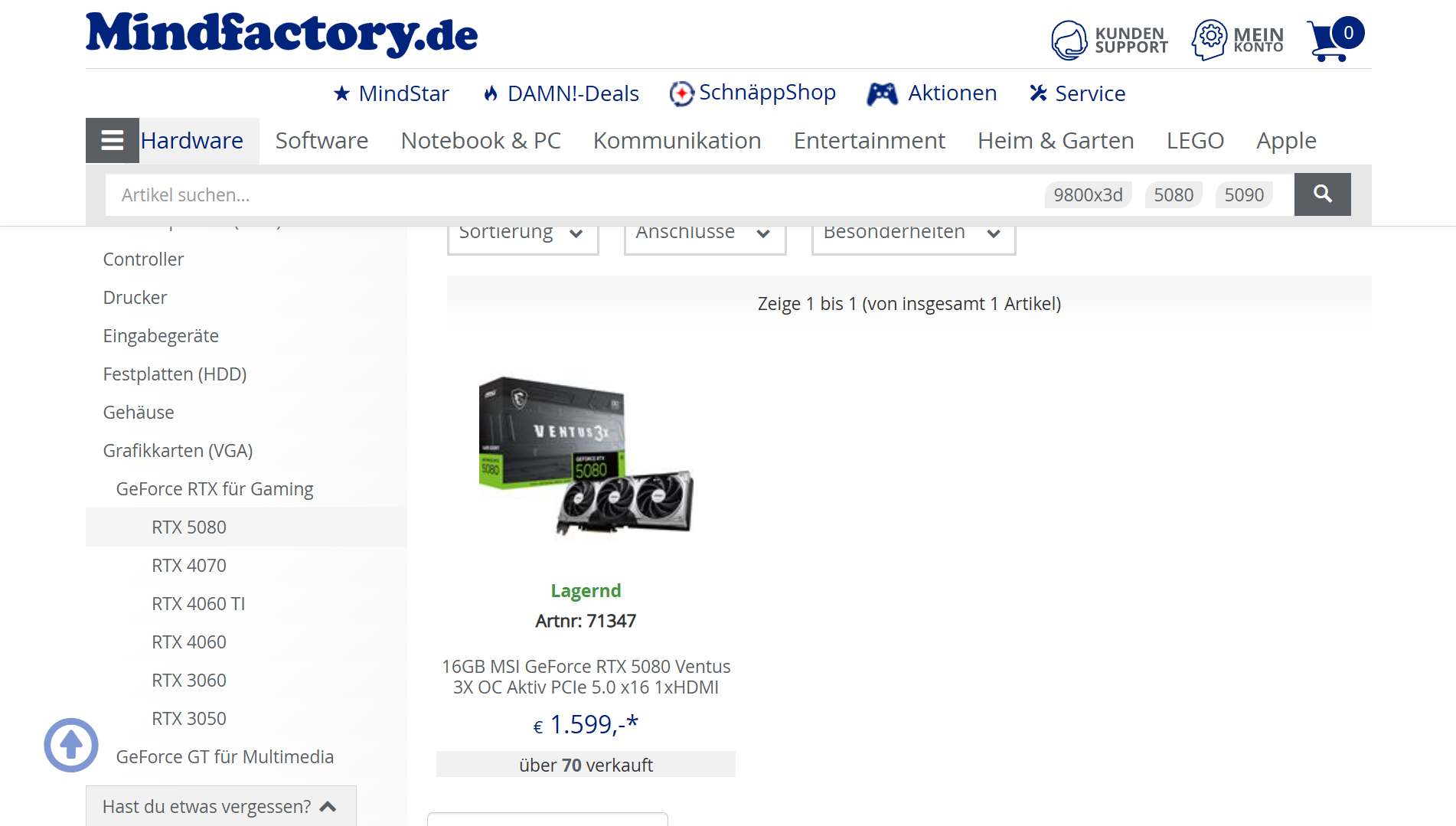The image size is (1456, 826).
Task: Collapse the 'Hast du etwas vergessen?' panel
Action: tap(221, 806)
